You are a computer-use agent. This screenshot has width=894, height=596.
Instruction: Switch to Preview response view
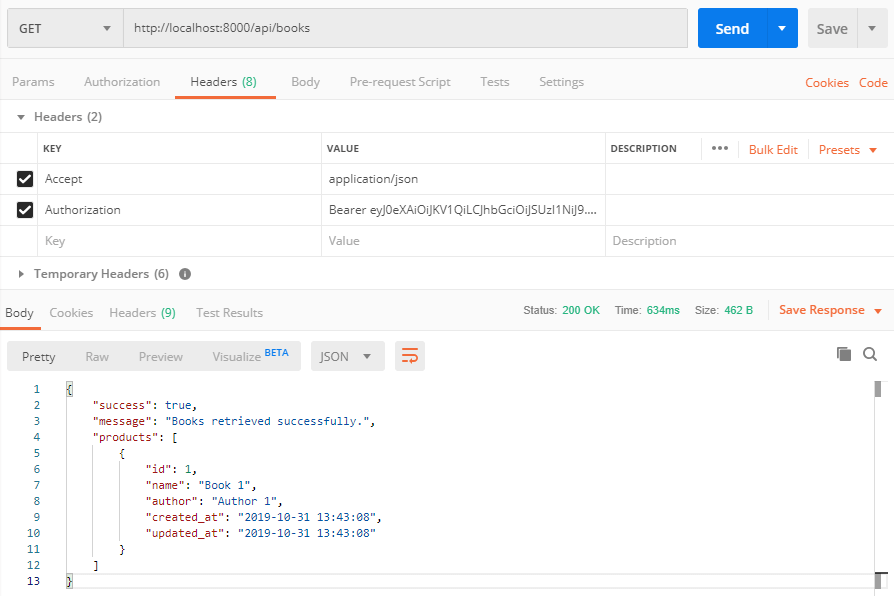tap(161, 356)
